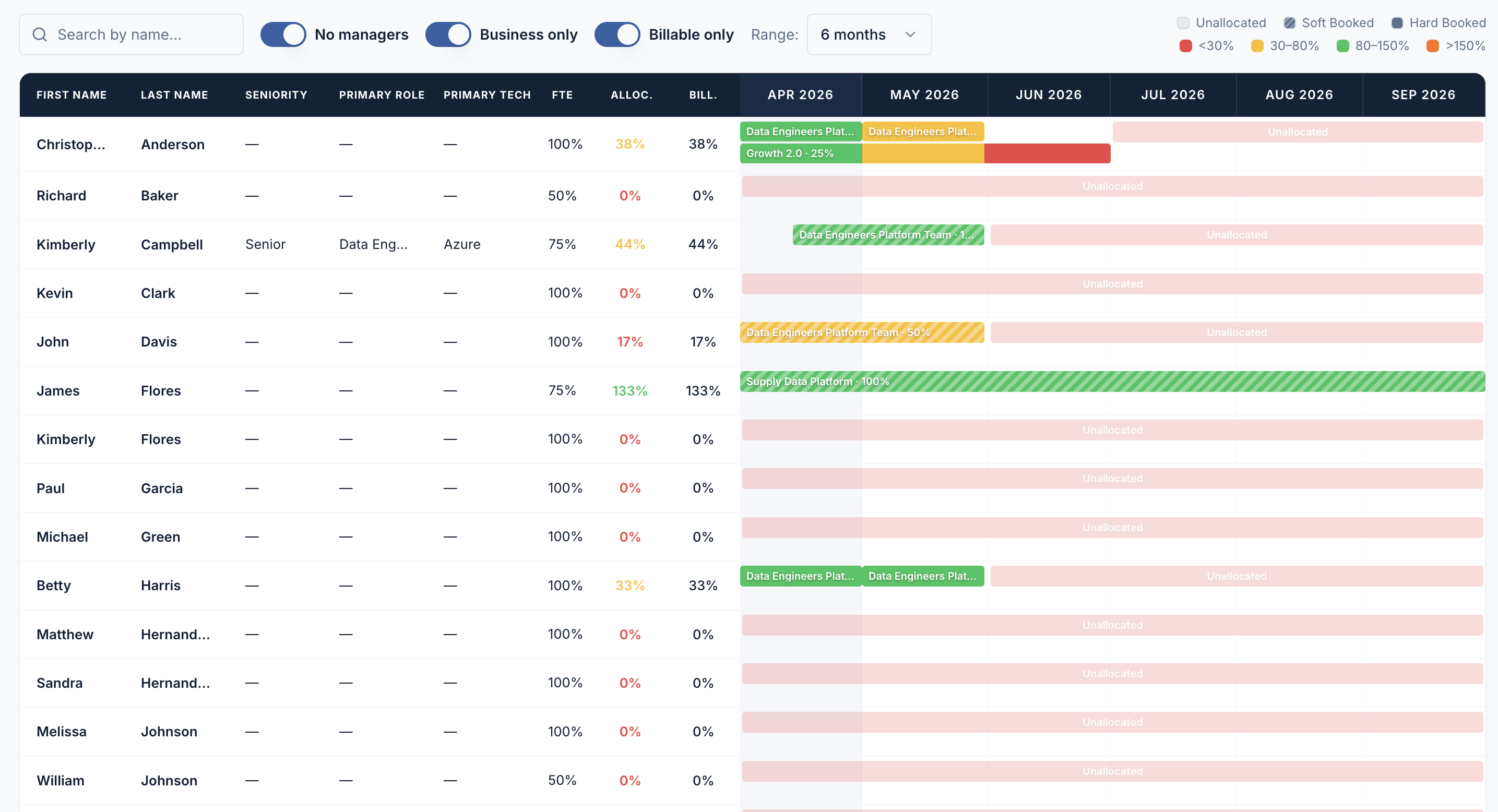Screen dimensions: 1498x812
Task: Click last name Garcia
Action: [162, 488]
